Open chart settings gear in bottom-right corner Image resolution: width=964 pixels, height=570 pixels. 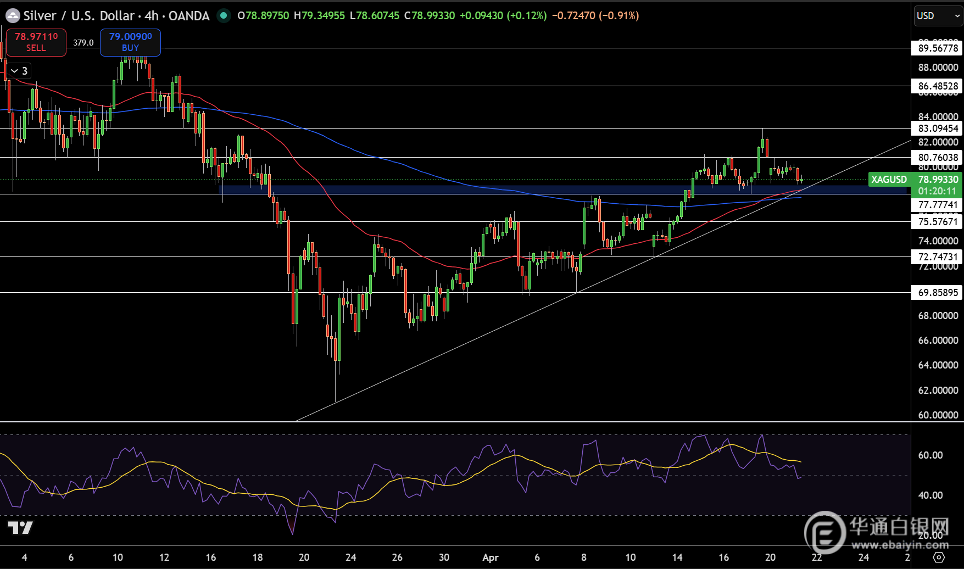tap(937, 559)
